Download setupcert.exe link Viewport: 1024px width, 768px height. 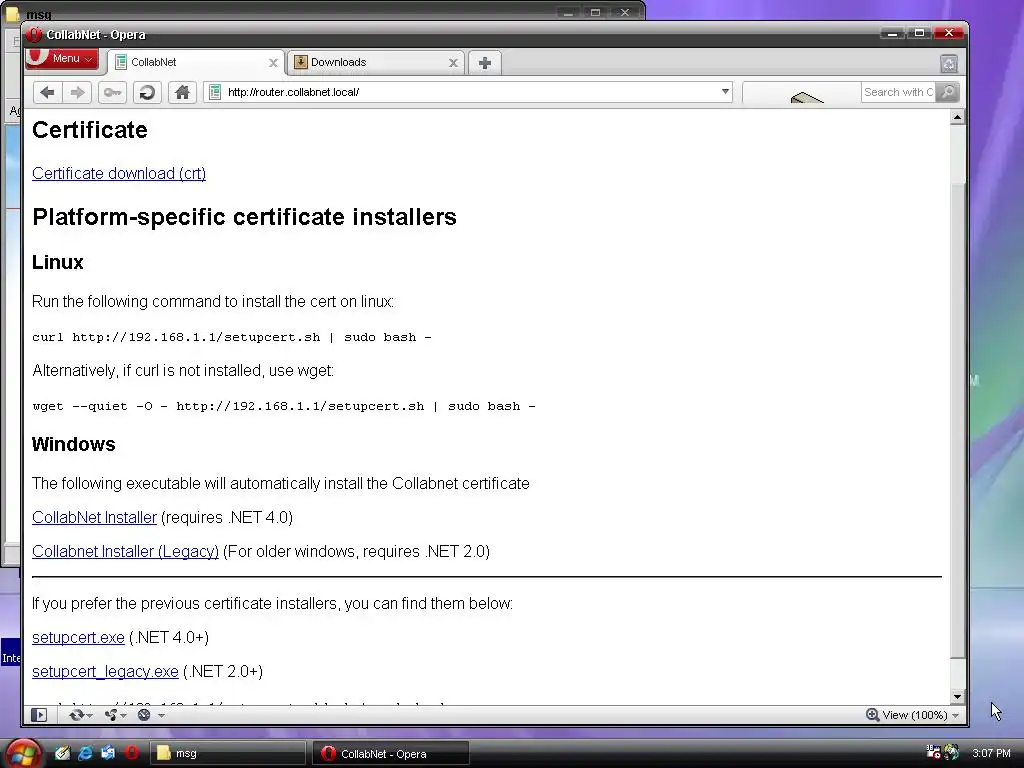pos(78,637)
